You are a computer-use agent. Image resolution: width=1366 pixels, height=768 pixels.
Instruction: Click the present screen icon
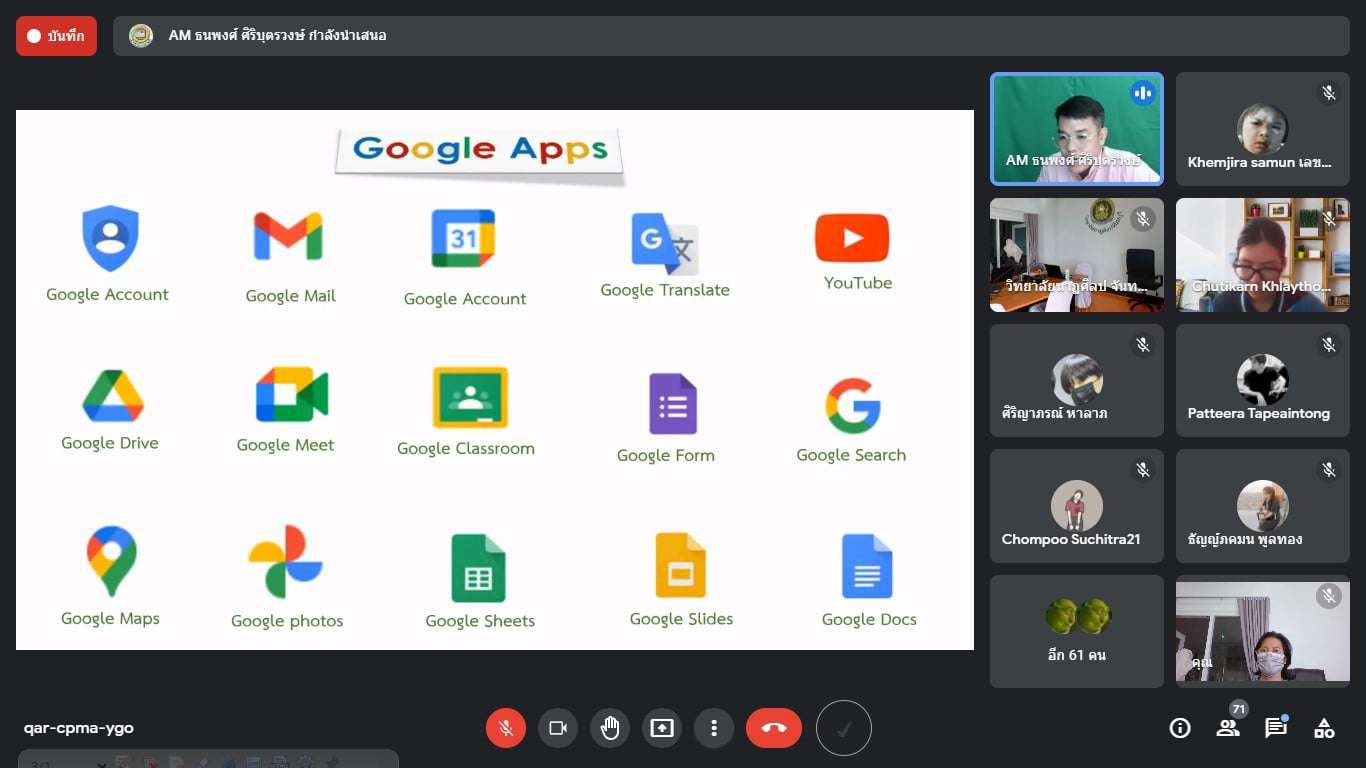point(662,728)
